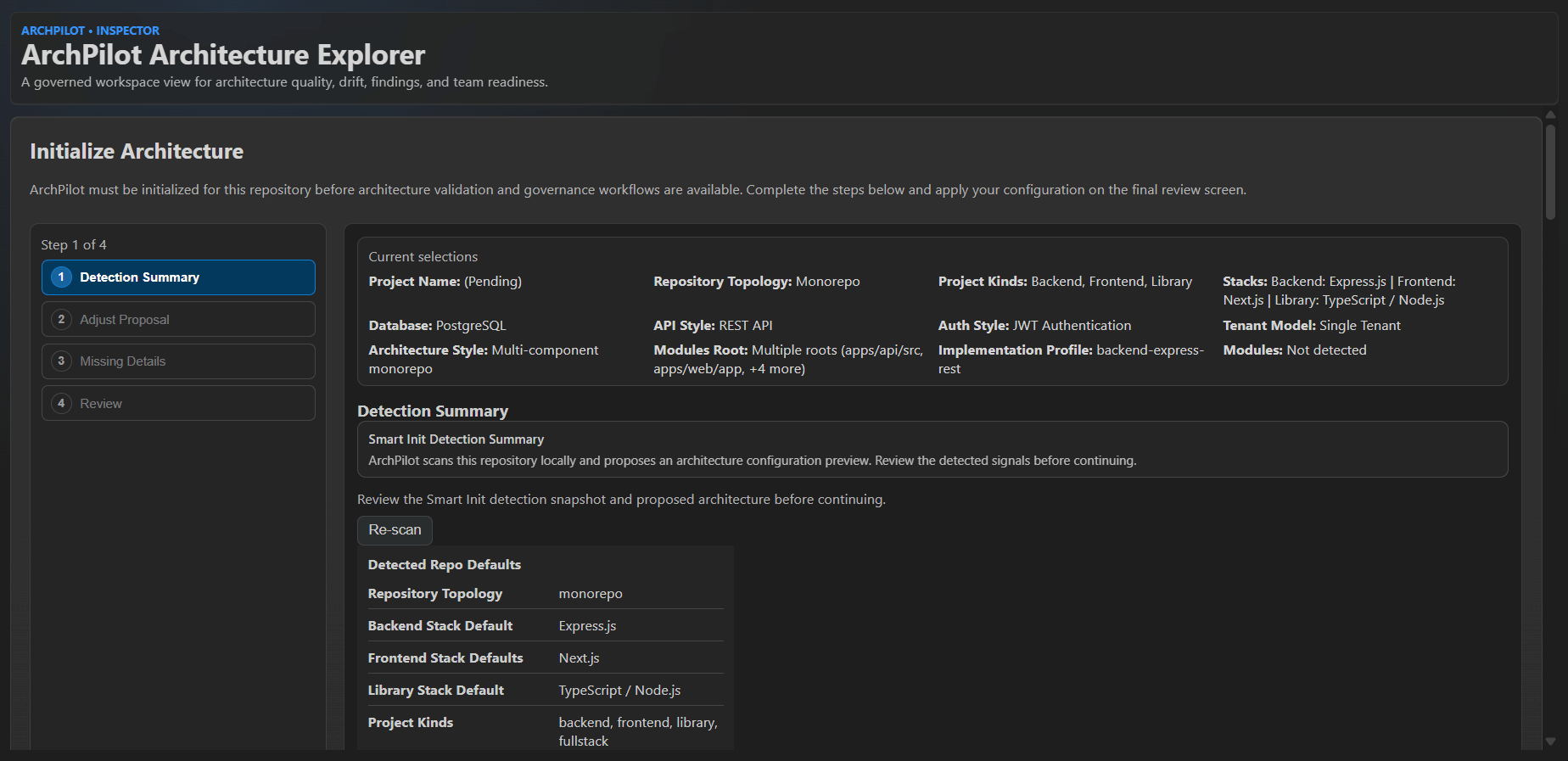Image resolution: width=1568 pixels, height=761 pixels.
Task: Click the 'Initialize Architecture' heading
Action: coord(137,151)
